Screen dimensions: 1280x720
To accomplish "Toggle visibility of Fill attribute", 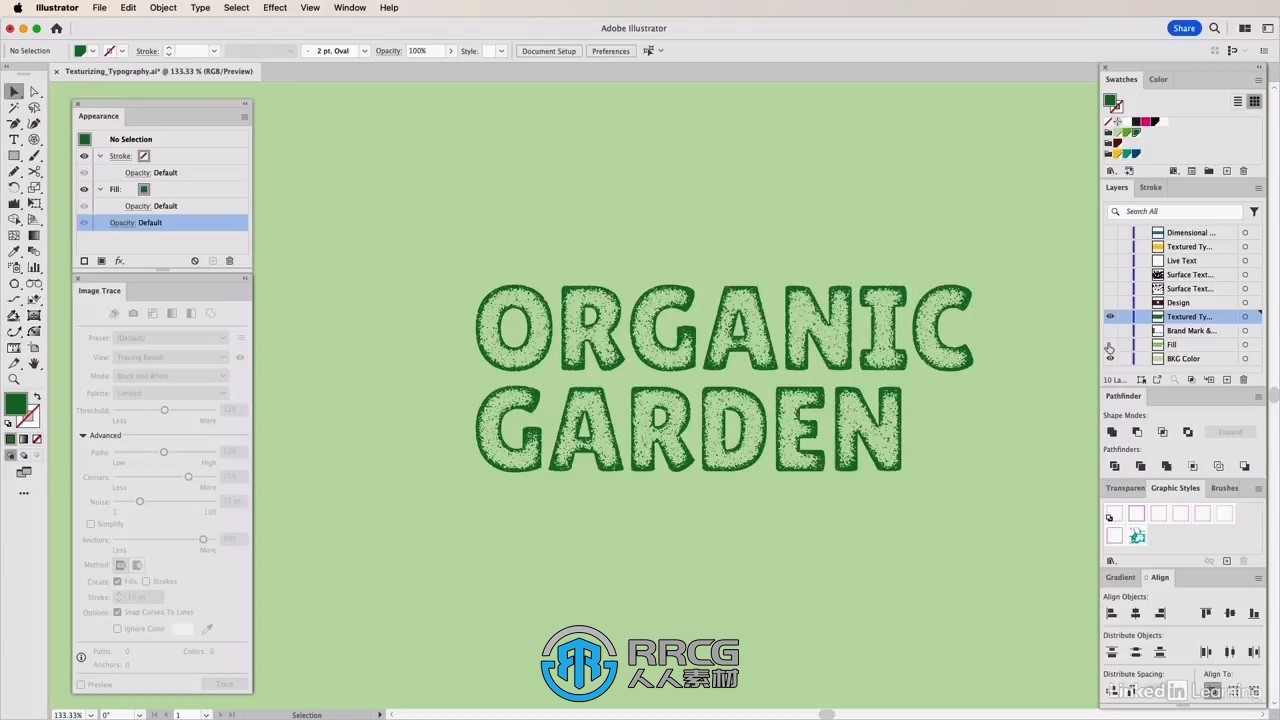I will coord(84,189).
